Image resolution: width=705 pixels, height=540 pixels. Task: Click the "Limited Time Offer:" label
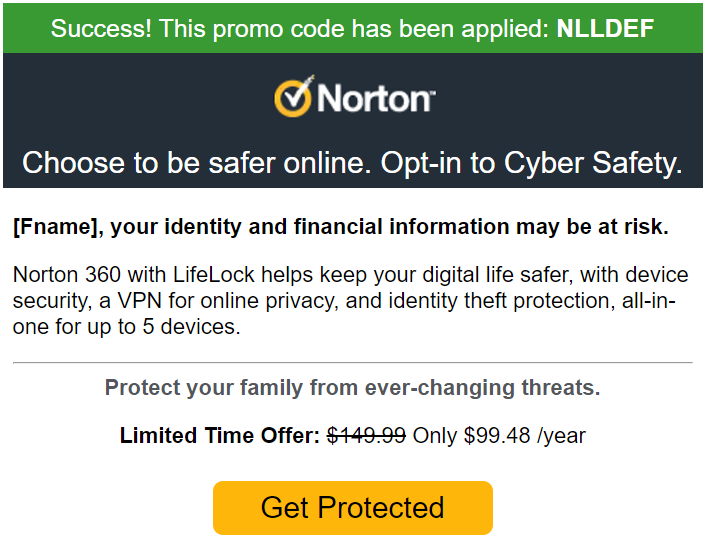[x=220, y=436]
